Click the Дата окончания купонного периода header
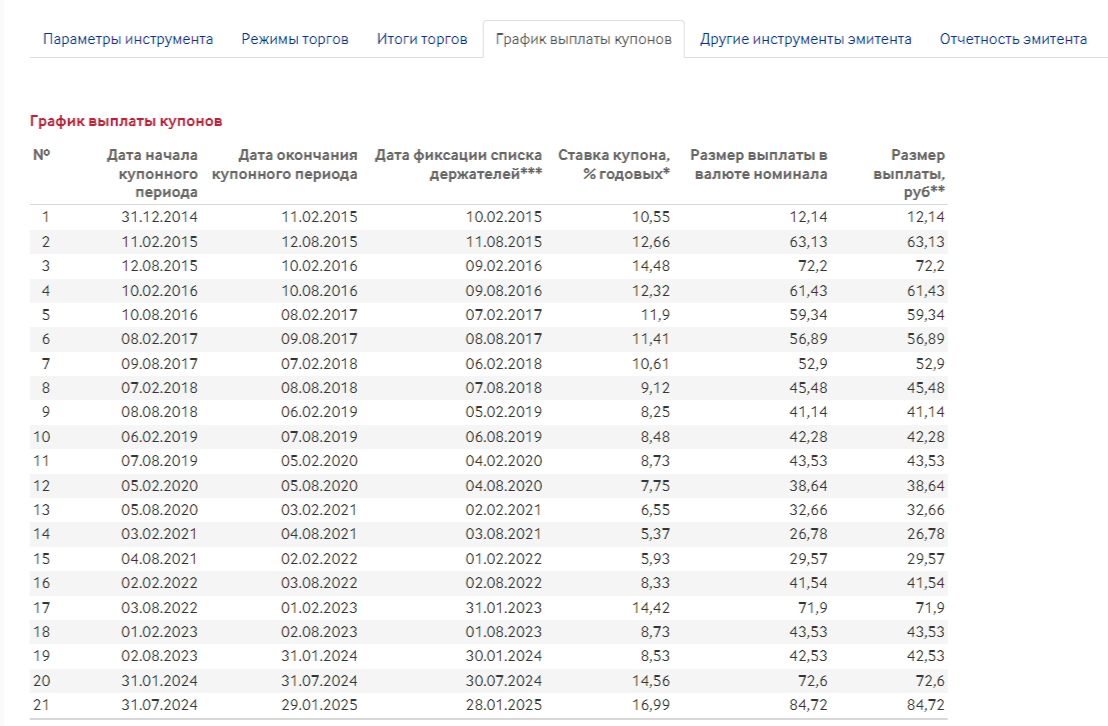This screenshot has width=1108, height=726. pos(285,164)
